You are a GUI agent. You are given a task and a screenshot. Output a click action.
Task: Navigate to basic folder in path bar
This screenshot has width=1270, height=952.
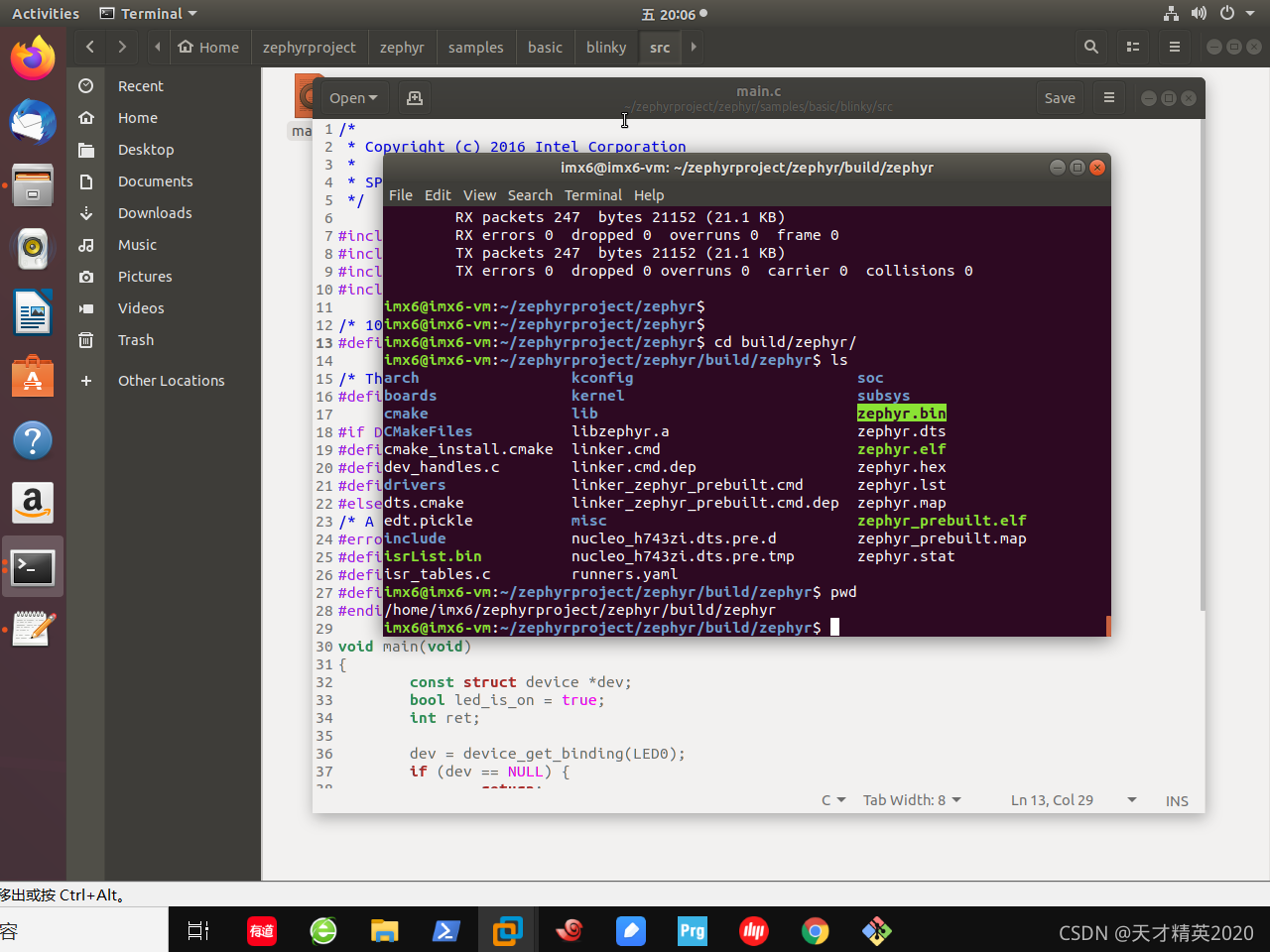(545, 47)
